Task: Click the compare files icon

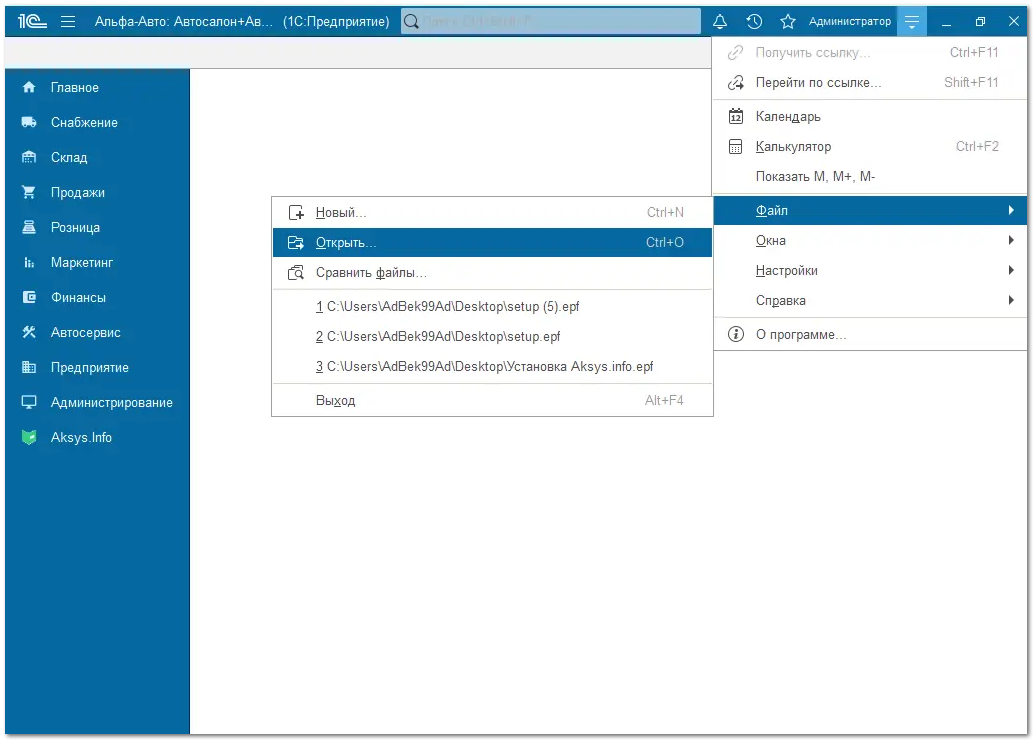Action: pos(296,273)
